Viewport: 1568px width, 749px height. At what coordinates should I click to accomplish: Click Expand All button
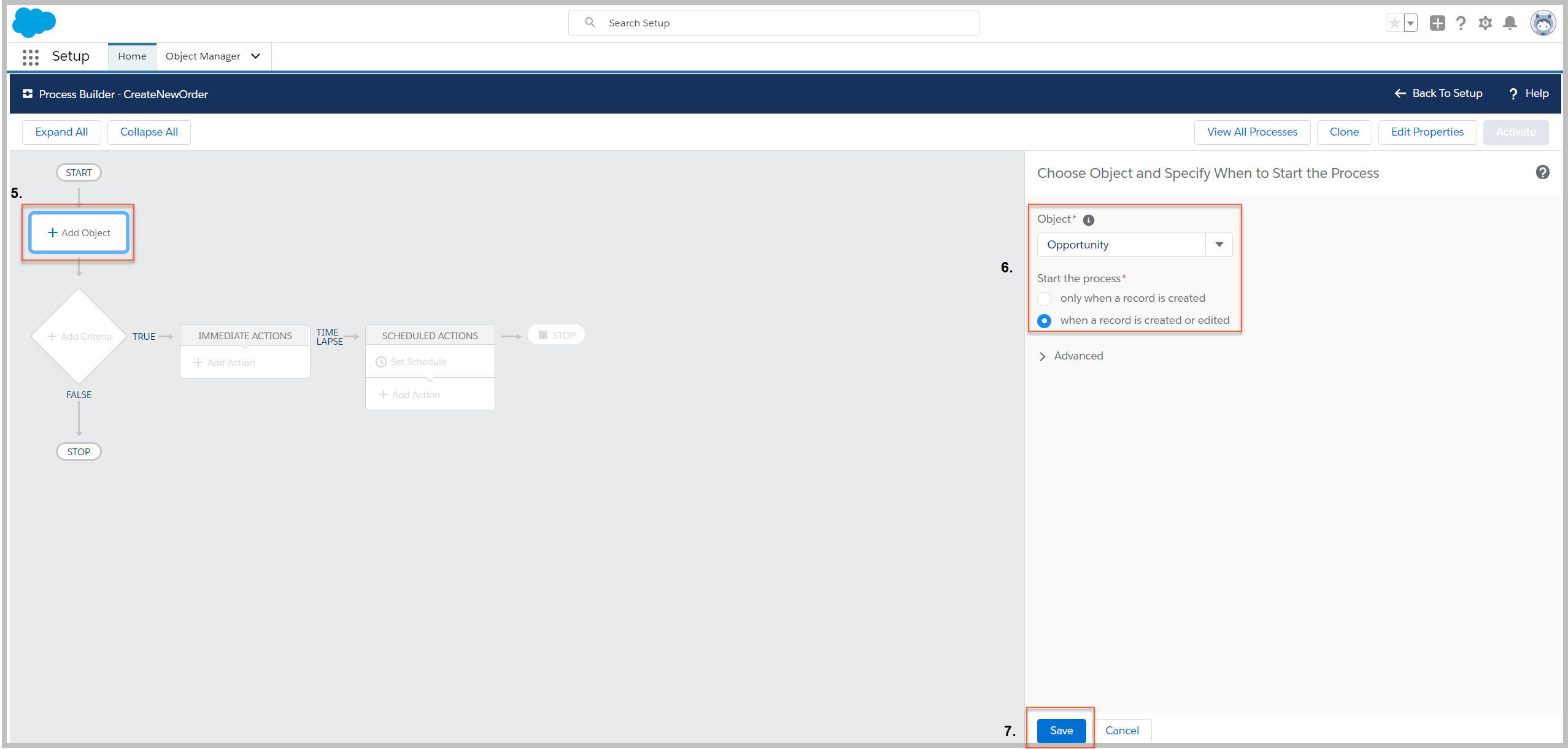tap(61, 132)
